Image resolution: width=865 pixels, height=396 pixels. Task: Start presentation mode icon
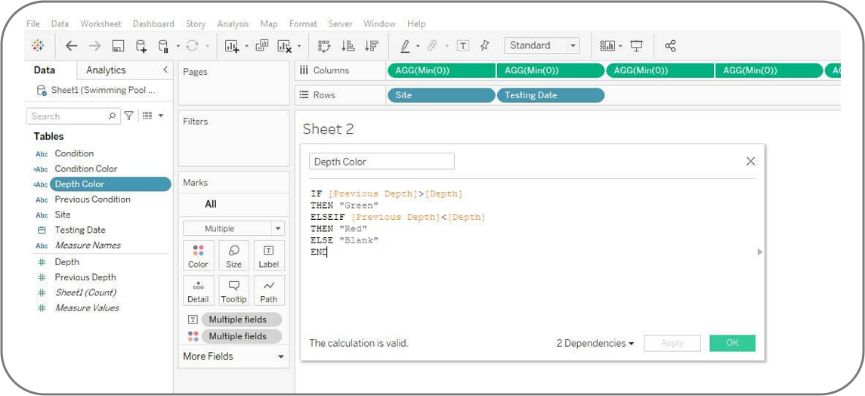pyautogui.click(x=637, y=46)
